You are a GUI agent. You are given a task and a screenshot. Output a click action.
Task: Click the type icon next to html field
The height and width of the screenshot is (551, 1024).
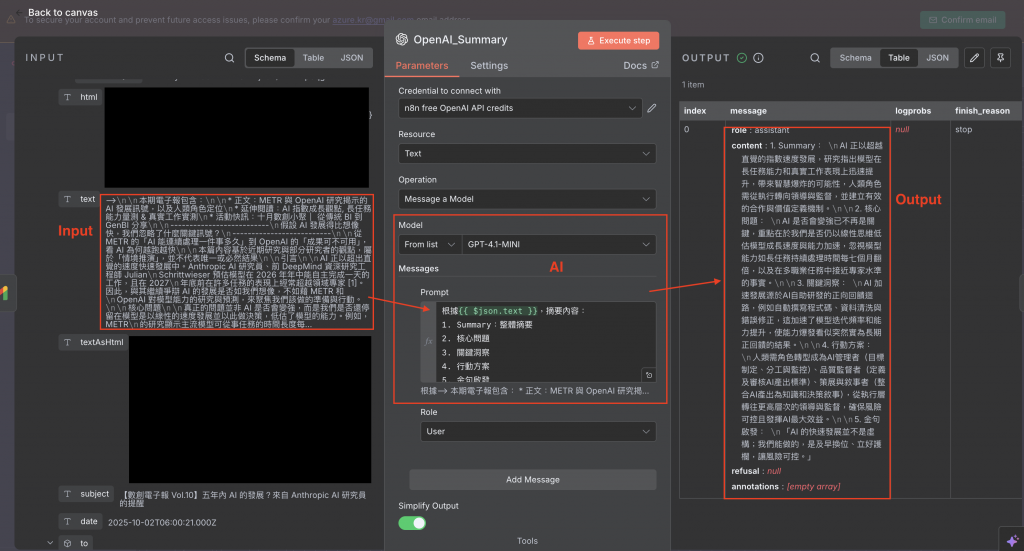(x=67, y=97)
